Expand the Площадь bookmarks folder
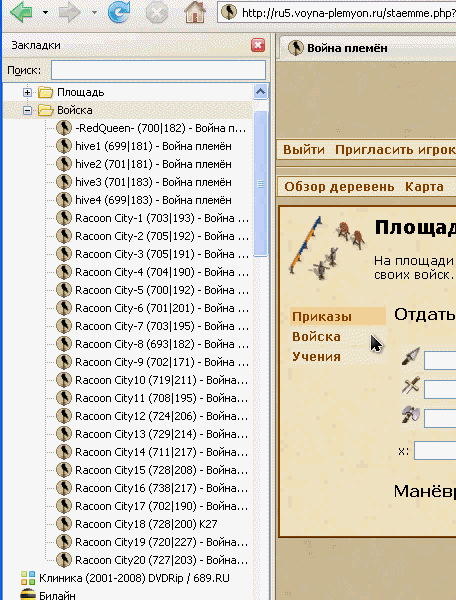Image resolution: width=456 pixels, height=600 pixels. (x=27, y=92)
